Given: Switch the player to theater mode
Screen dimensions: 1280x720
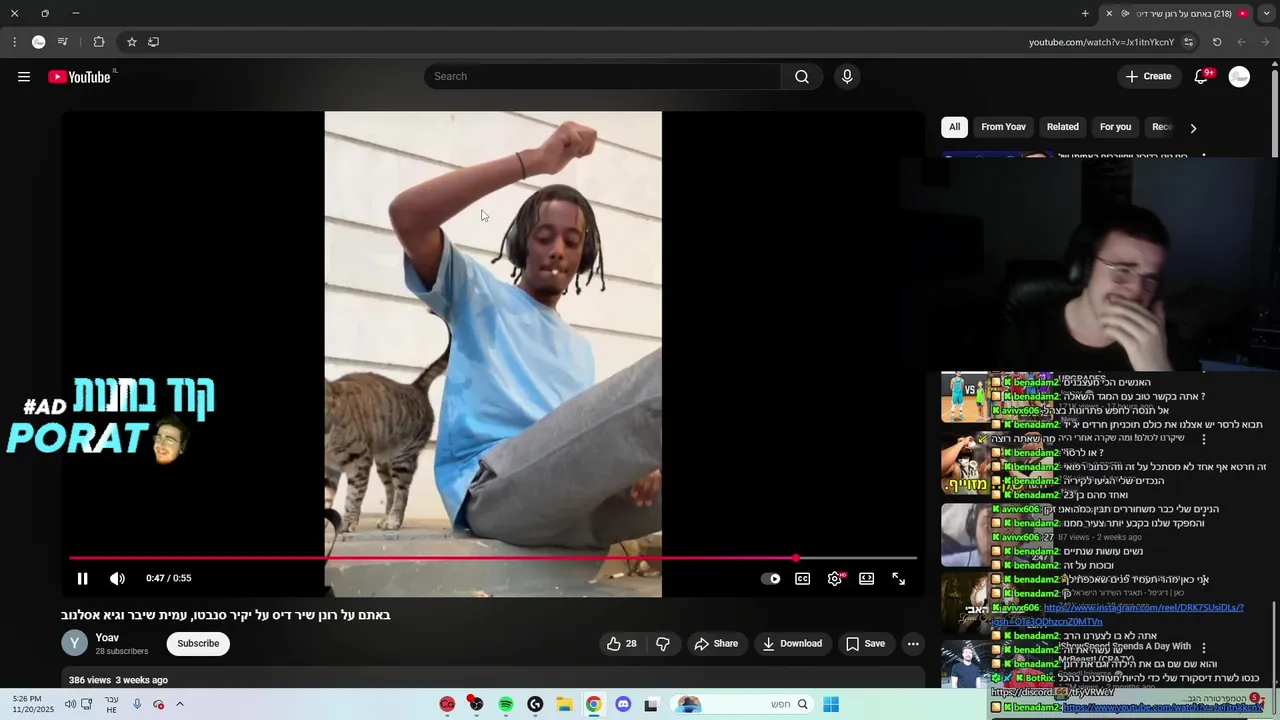Looking at the screenshot, I should (x=867, y=578).
